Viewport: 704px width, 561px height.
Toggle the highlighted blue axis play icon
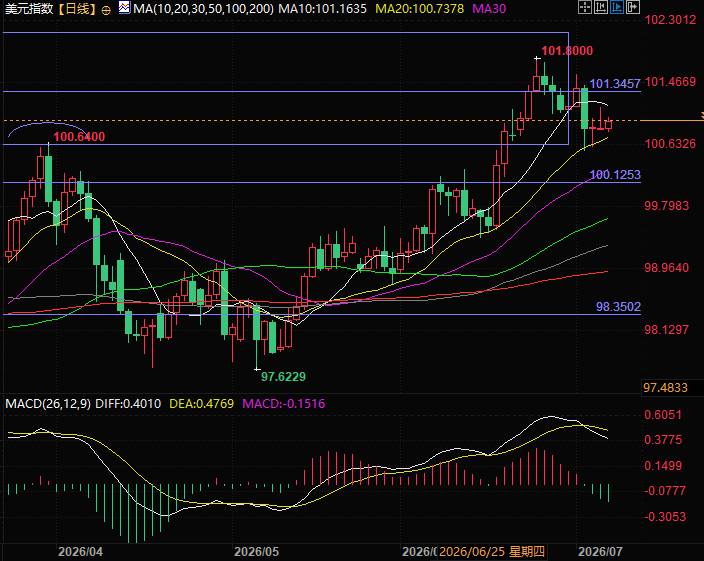click(617, 7)
